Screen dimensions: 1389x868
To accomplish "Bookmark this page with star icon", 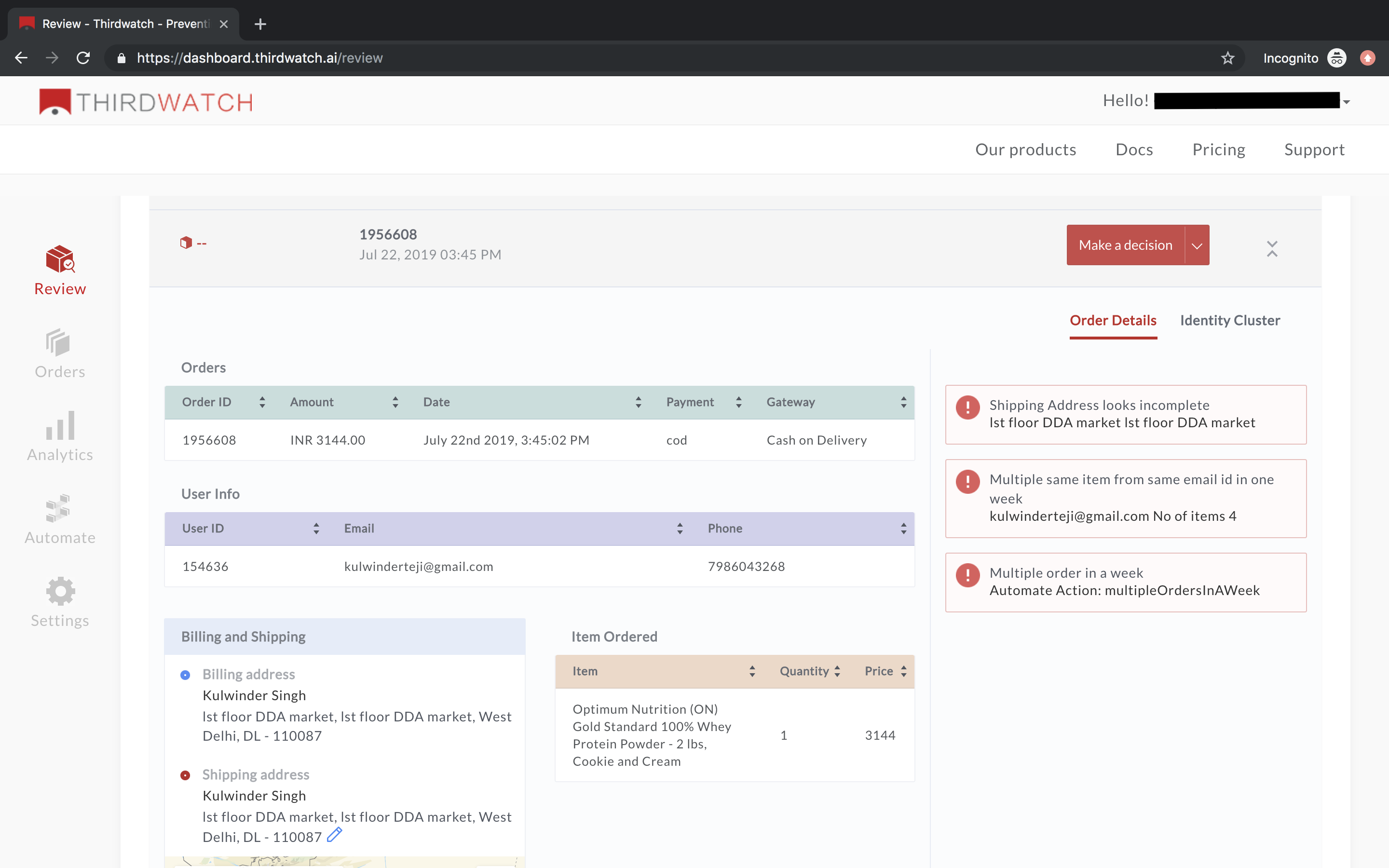I will (1227, 58).
